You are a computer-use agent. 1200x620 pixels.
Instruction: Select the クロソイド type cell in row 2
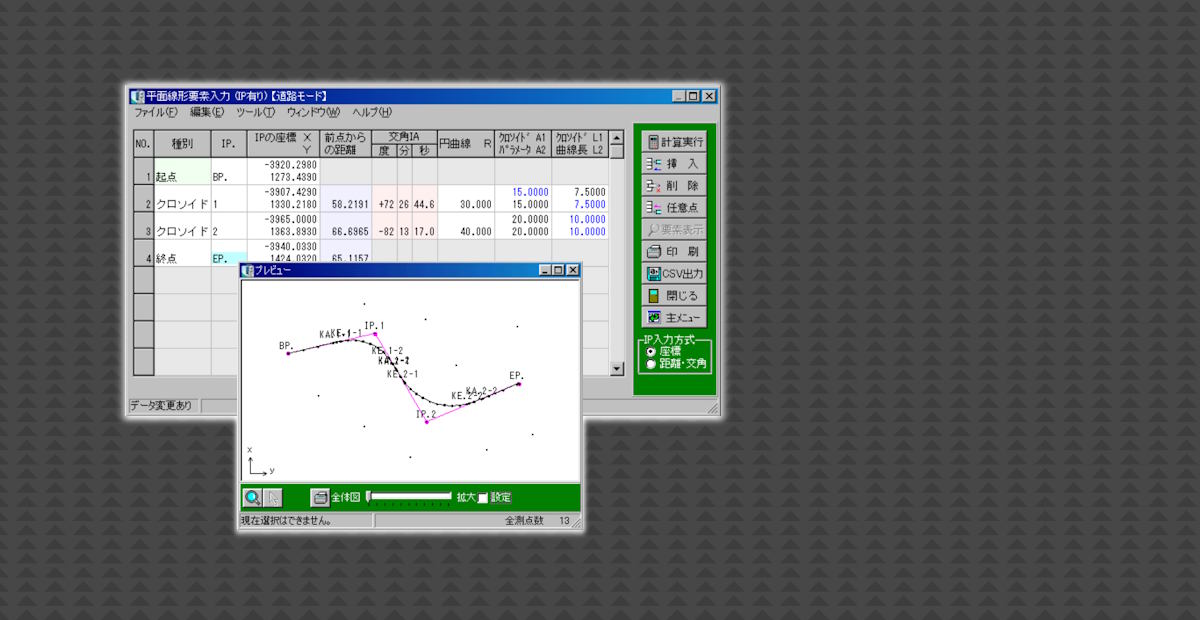pos(182,204)
